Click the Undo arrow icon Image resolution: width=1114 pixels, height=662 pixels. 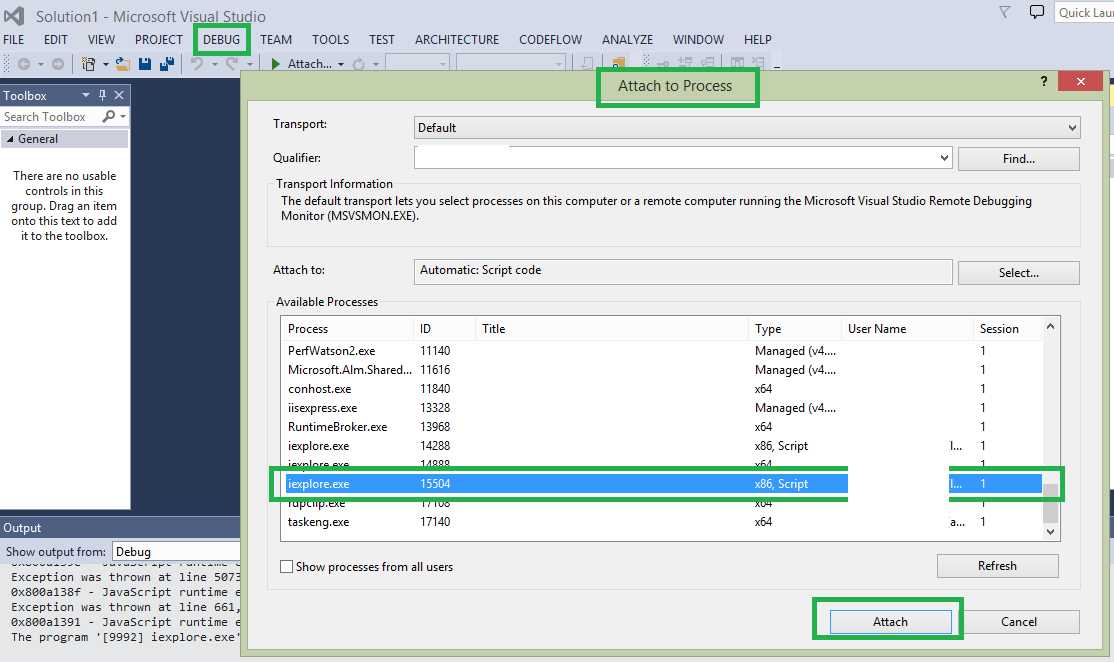pos(197,64)
